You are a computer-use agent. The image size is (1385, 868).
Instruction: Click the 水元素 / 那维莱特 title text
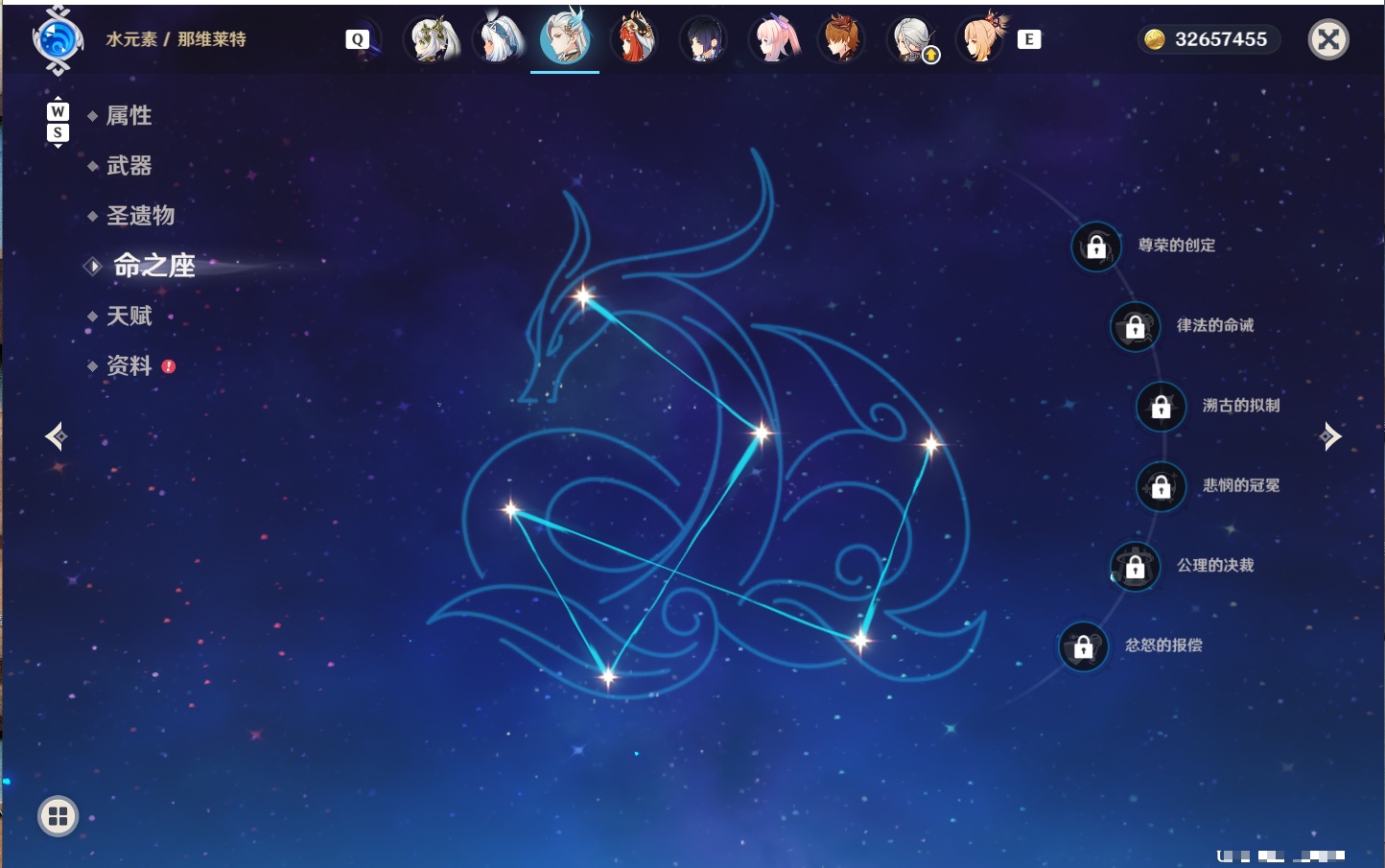pyautogui.click(x=176, y=39)
